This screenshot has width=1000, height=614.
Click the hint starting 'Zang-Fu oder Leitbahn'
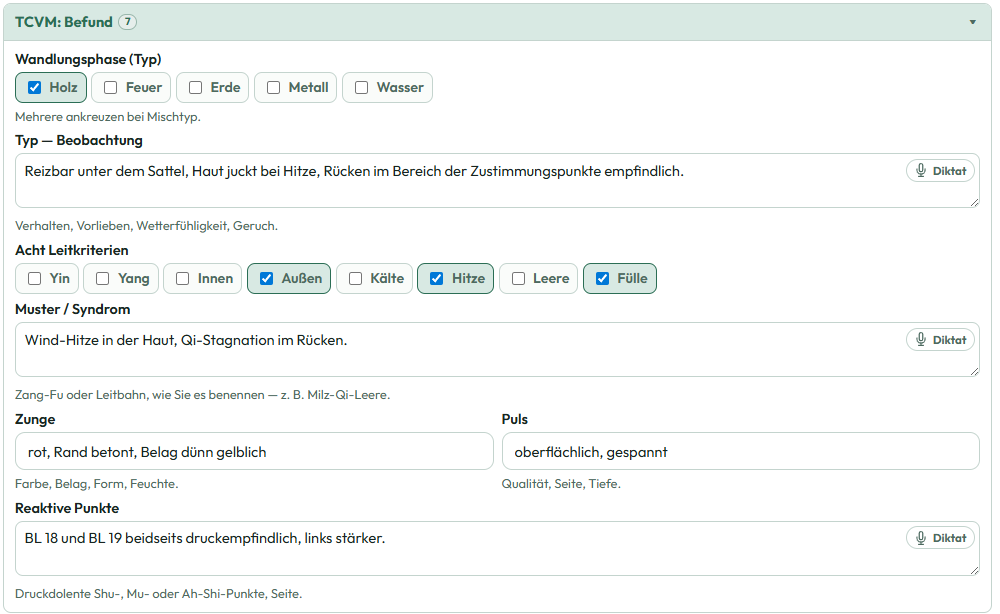point(203,395)
